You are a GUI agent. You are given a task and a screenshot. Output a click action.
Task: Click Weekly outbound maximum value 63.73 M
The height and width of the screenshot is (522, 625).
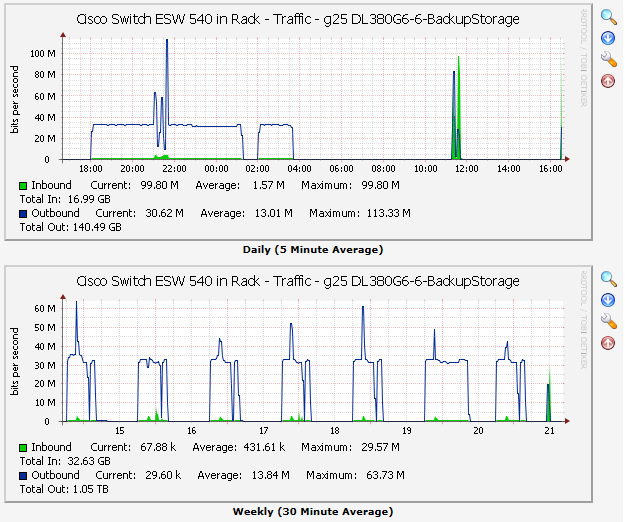click(385, 475)
